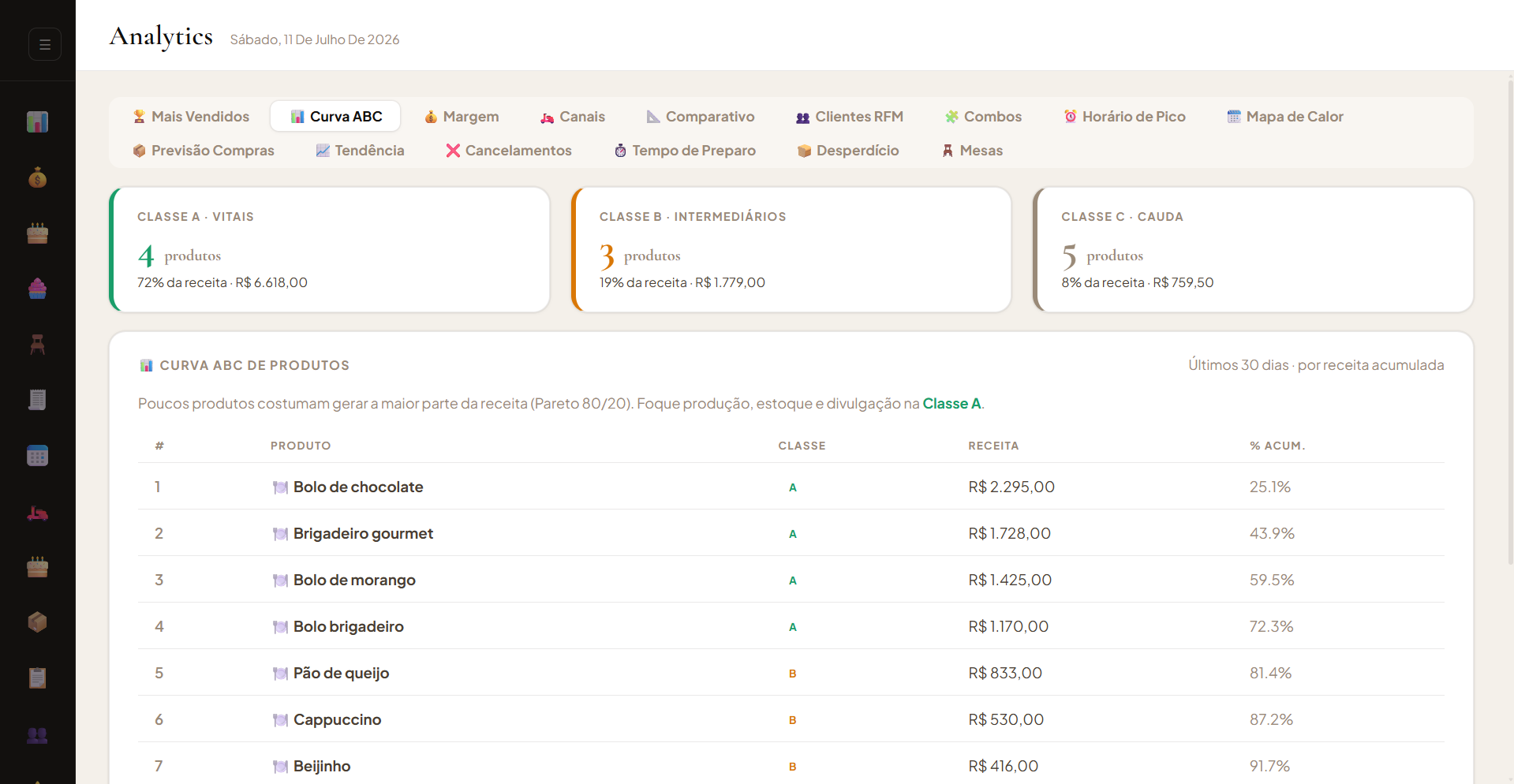Open the delivery scooter sidebar icon

(37, 513)
